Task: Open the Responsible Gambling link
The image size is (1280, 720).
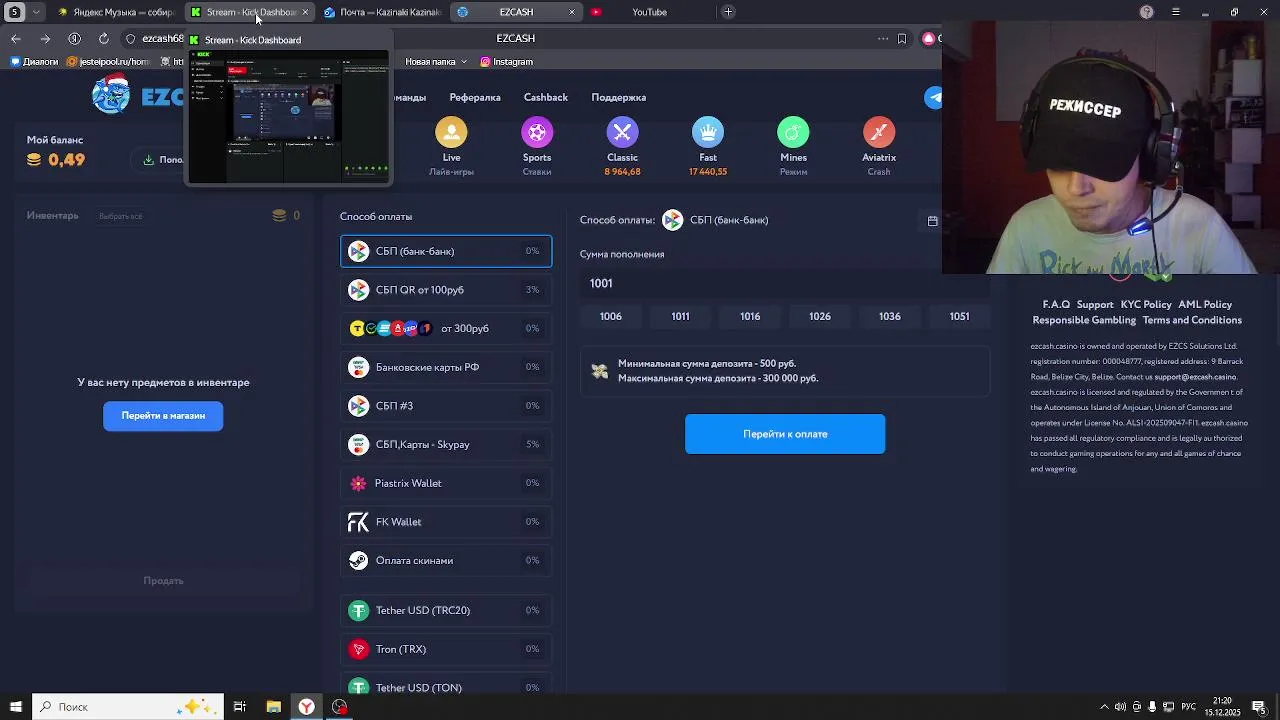Action: point(1084,320)
